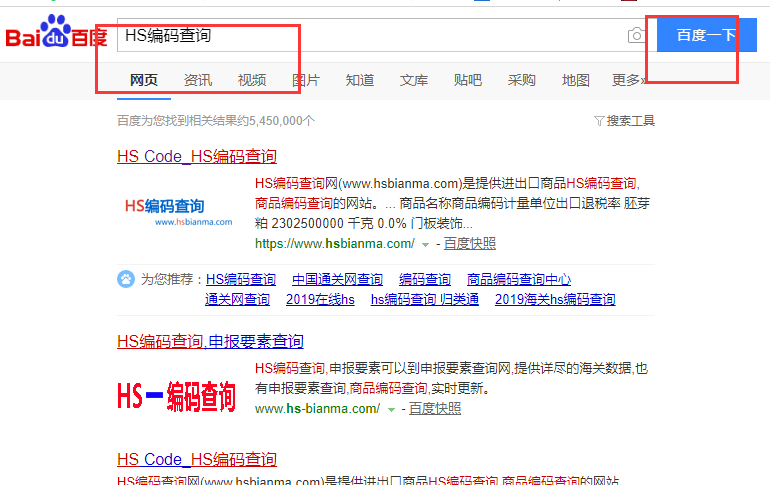
Task: Open recommended link 2019海关hs编码查询
Action: click(555, 299)
